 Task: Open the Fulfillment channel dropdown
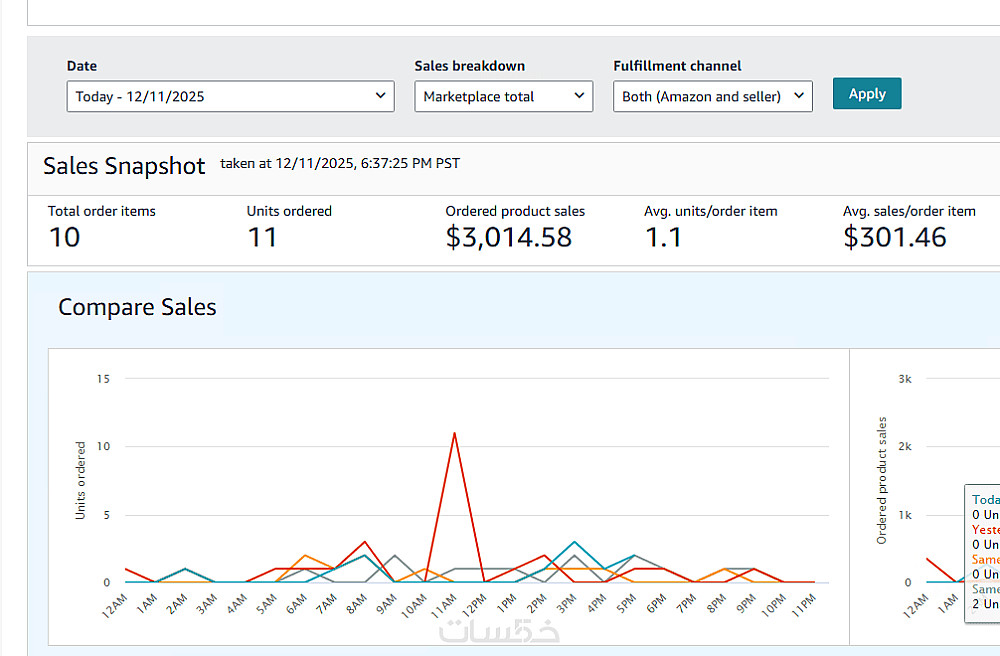click(712, 97)
